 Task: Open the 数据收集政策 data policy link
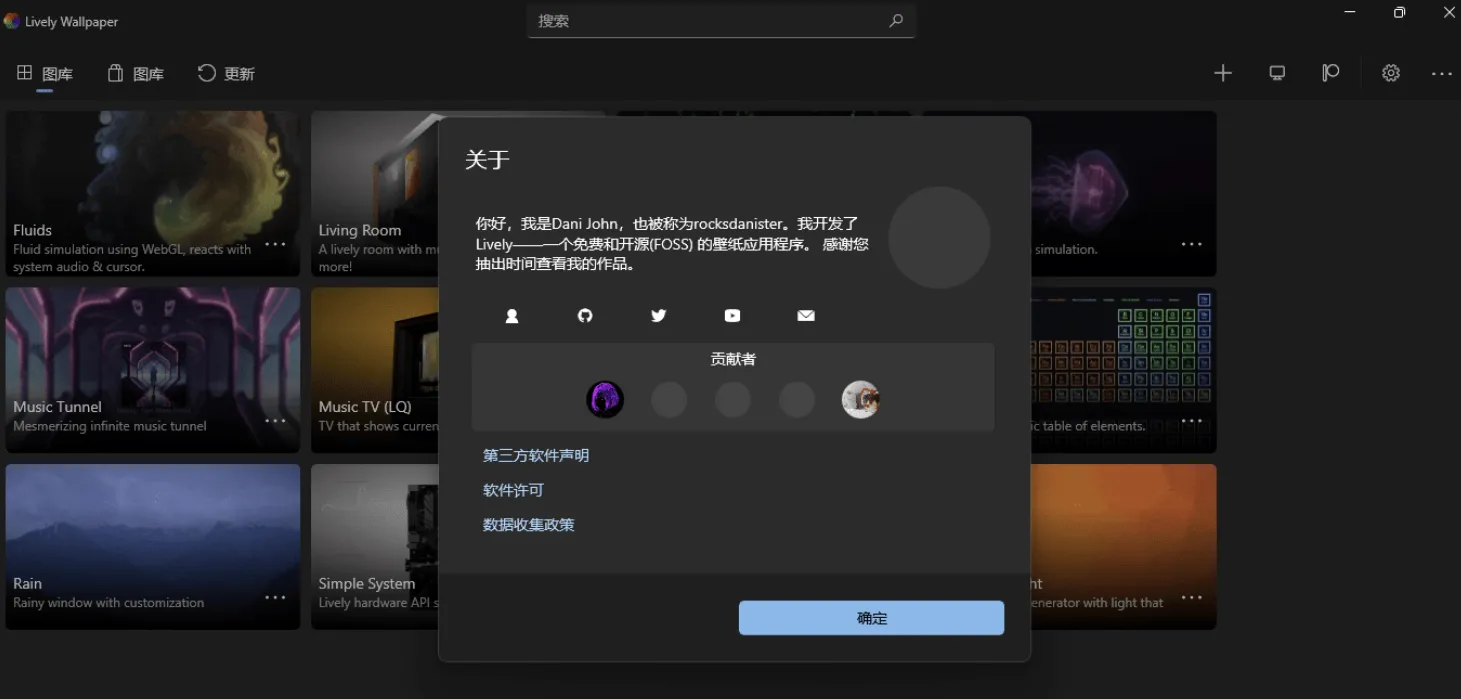pos(529,524)
